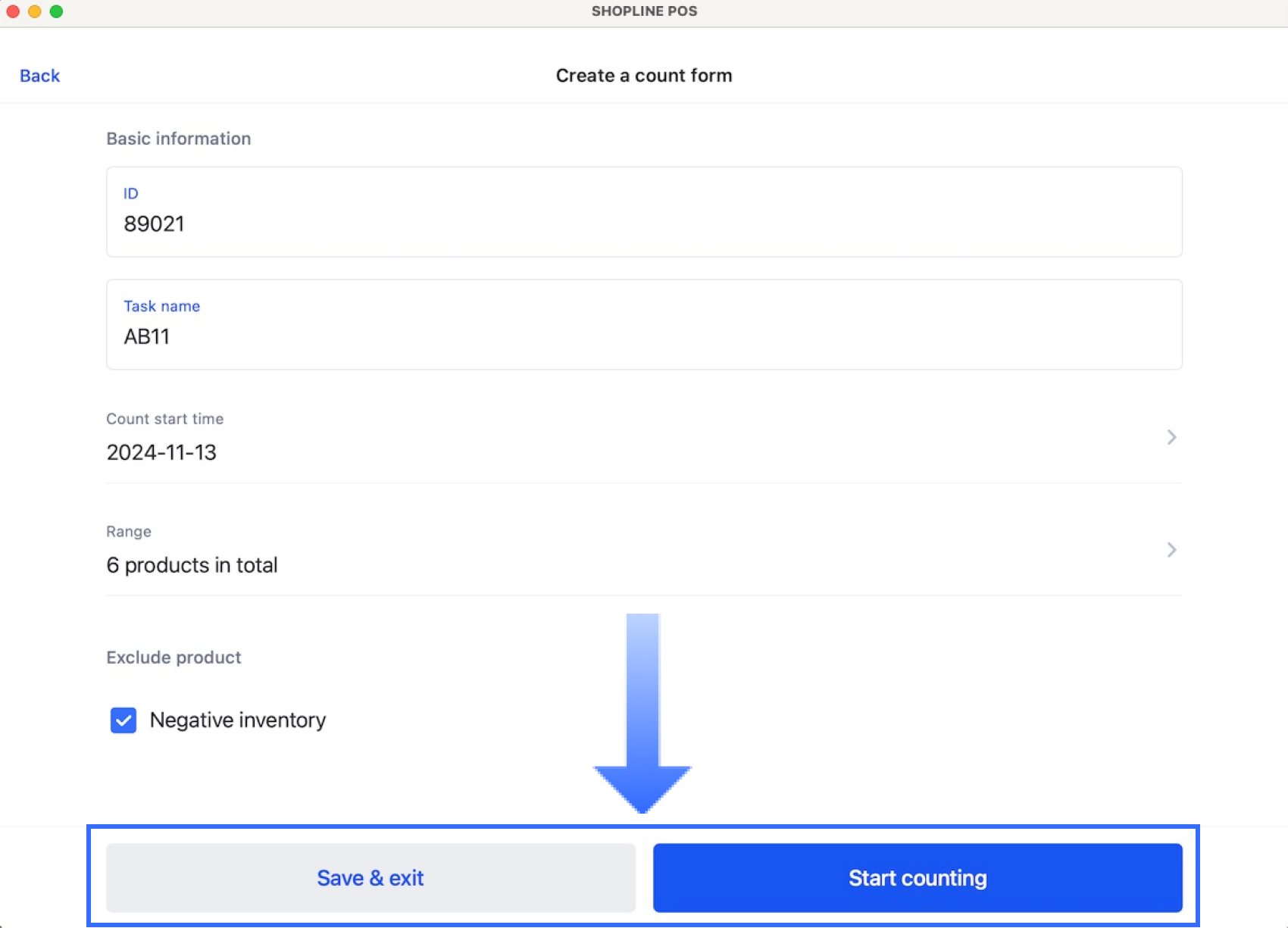1288x928 pixels.
Task: Open the '6 products in total' range
Action: point(192,565)
